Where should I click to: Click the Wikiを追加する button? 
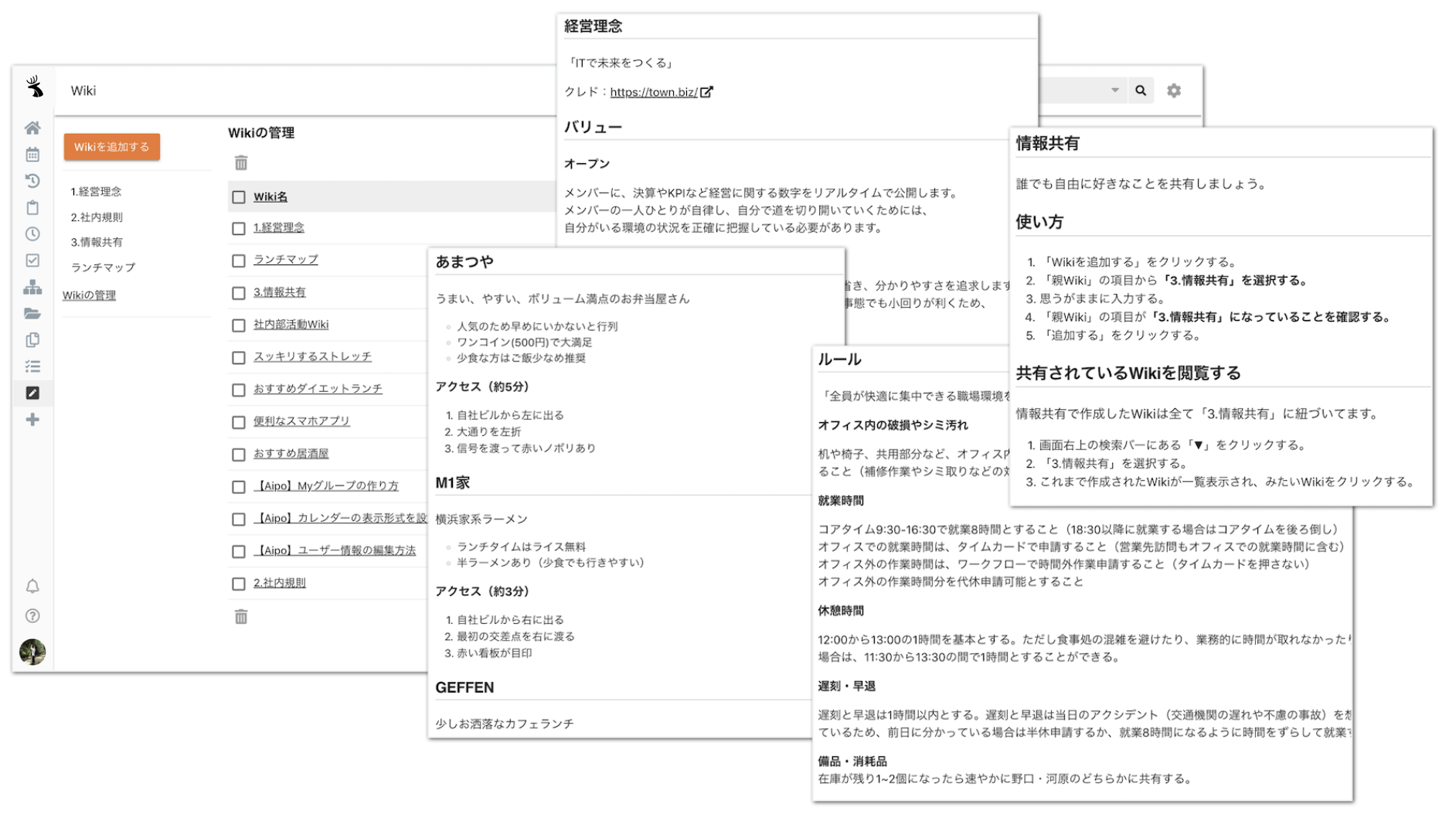point(112,147)
